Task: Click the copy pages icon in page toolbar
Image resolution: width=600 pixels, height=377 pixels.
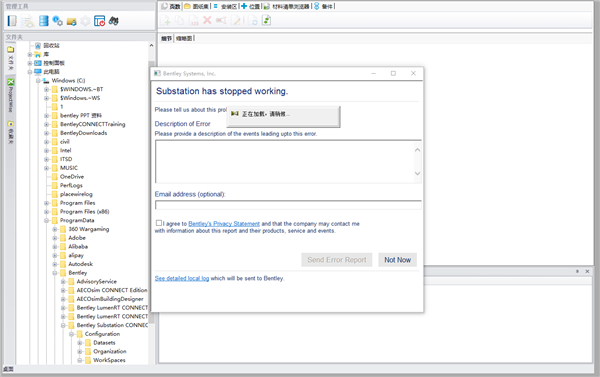Action: (x=179, y=20)
